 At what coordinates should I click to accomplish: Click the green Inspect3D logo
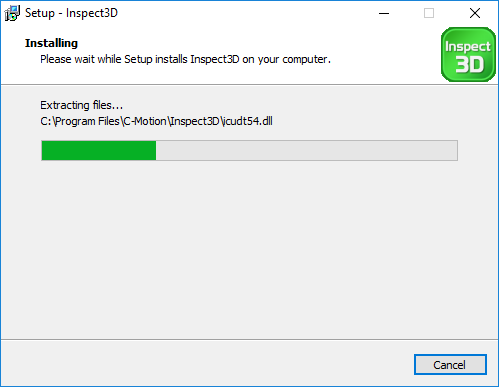(x=468, y=54)
